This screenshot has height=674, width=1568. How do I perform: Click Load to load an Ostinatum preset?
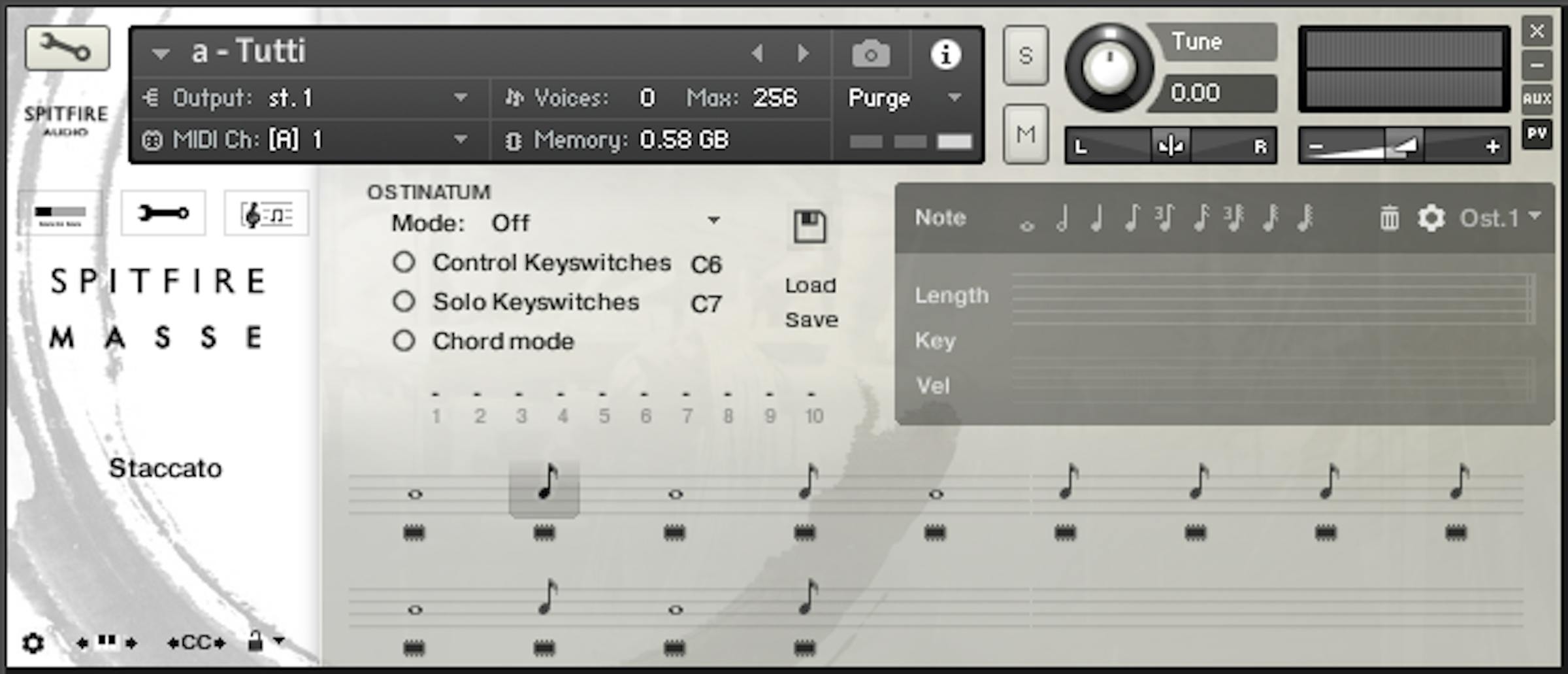click(x=810, y=286)
